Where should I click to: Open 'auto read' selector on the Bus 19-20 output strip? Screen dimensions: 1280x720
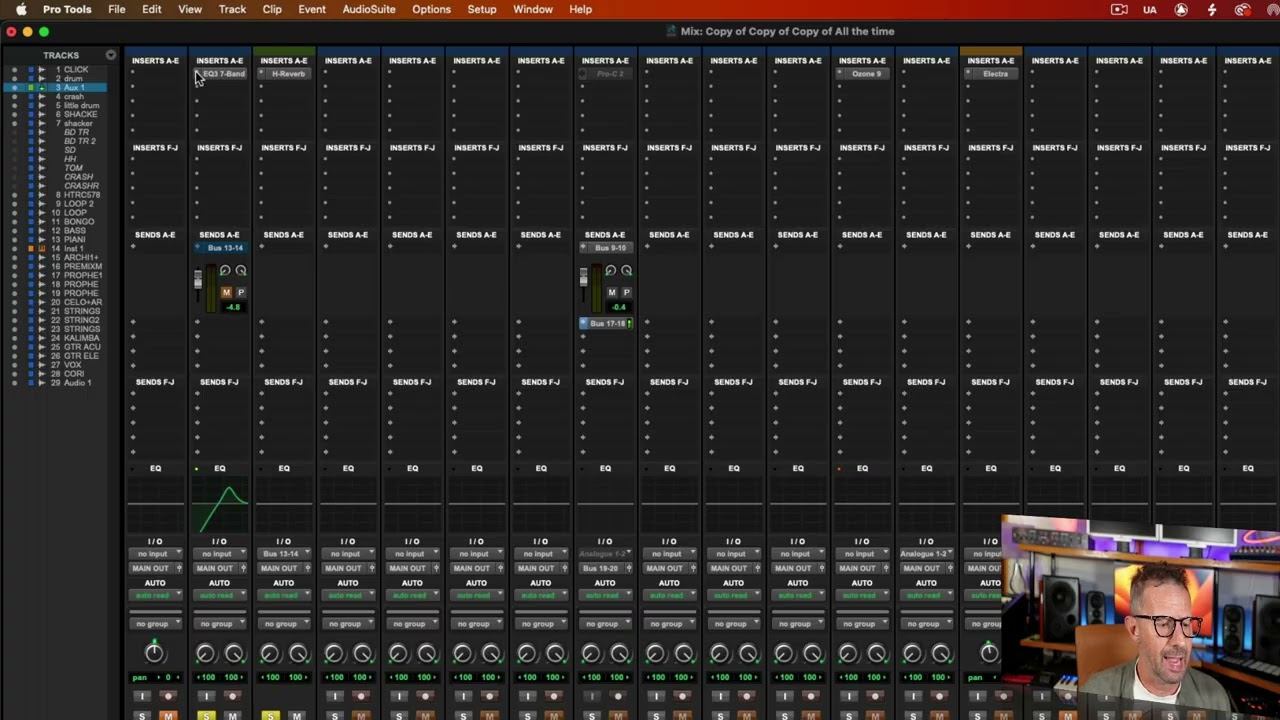click(604, 596)
